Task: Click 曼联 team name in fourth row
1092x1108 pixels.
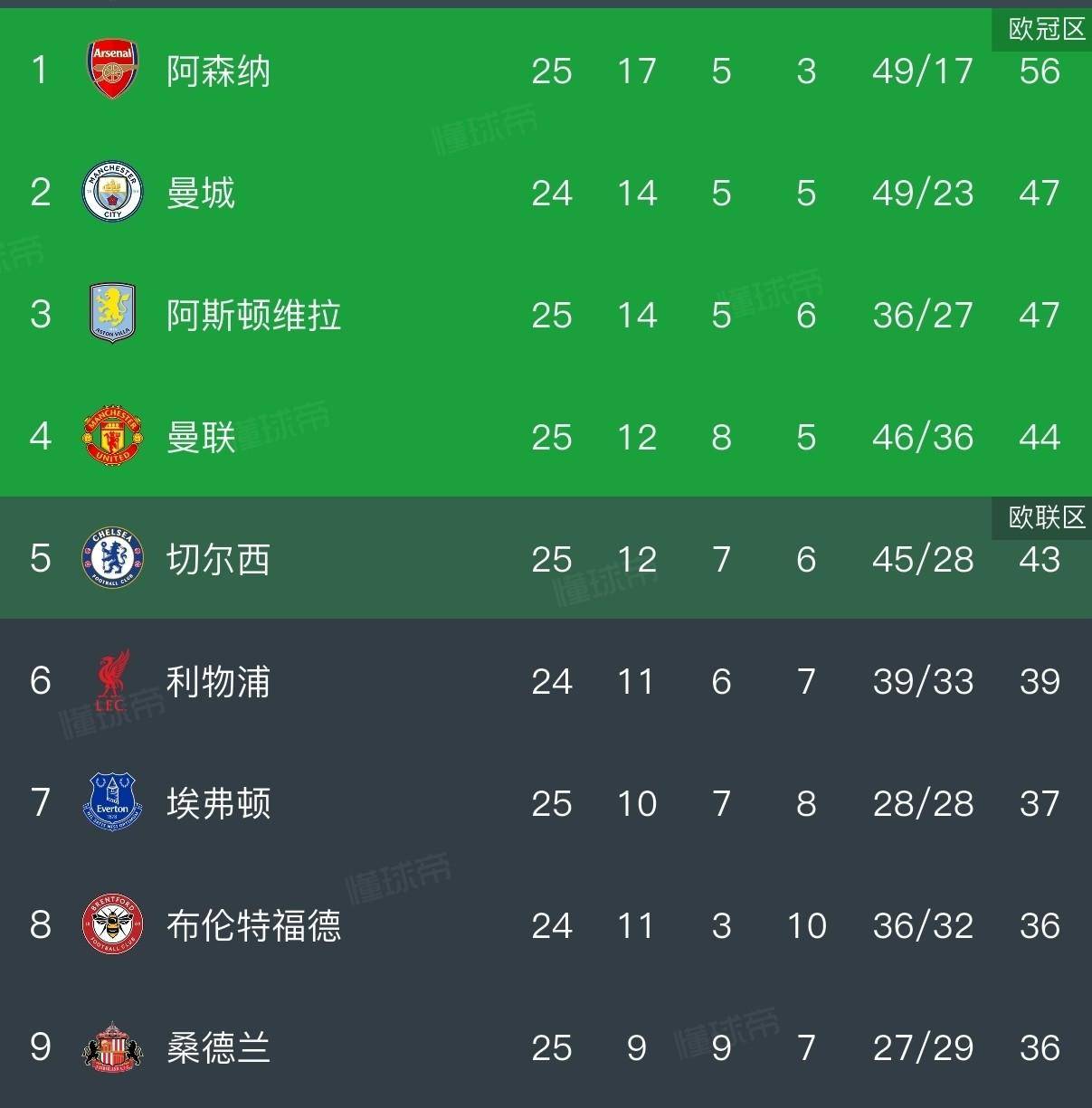Action: (x=201, y=437)
